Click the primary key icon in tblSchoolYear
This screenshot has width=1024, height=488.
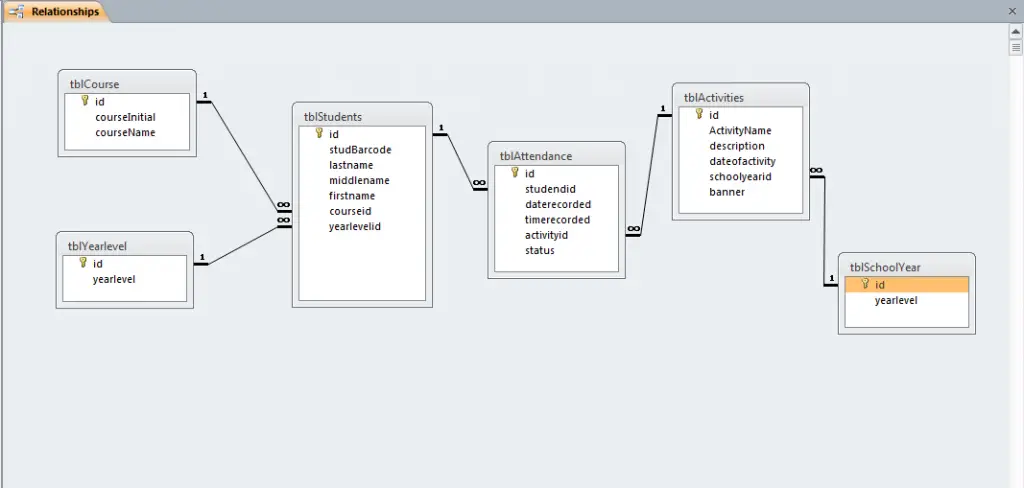[x=865, y=284]
